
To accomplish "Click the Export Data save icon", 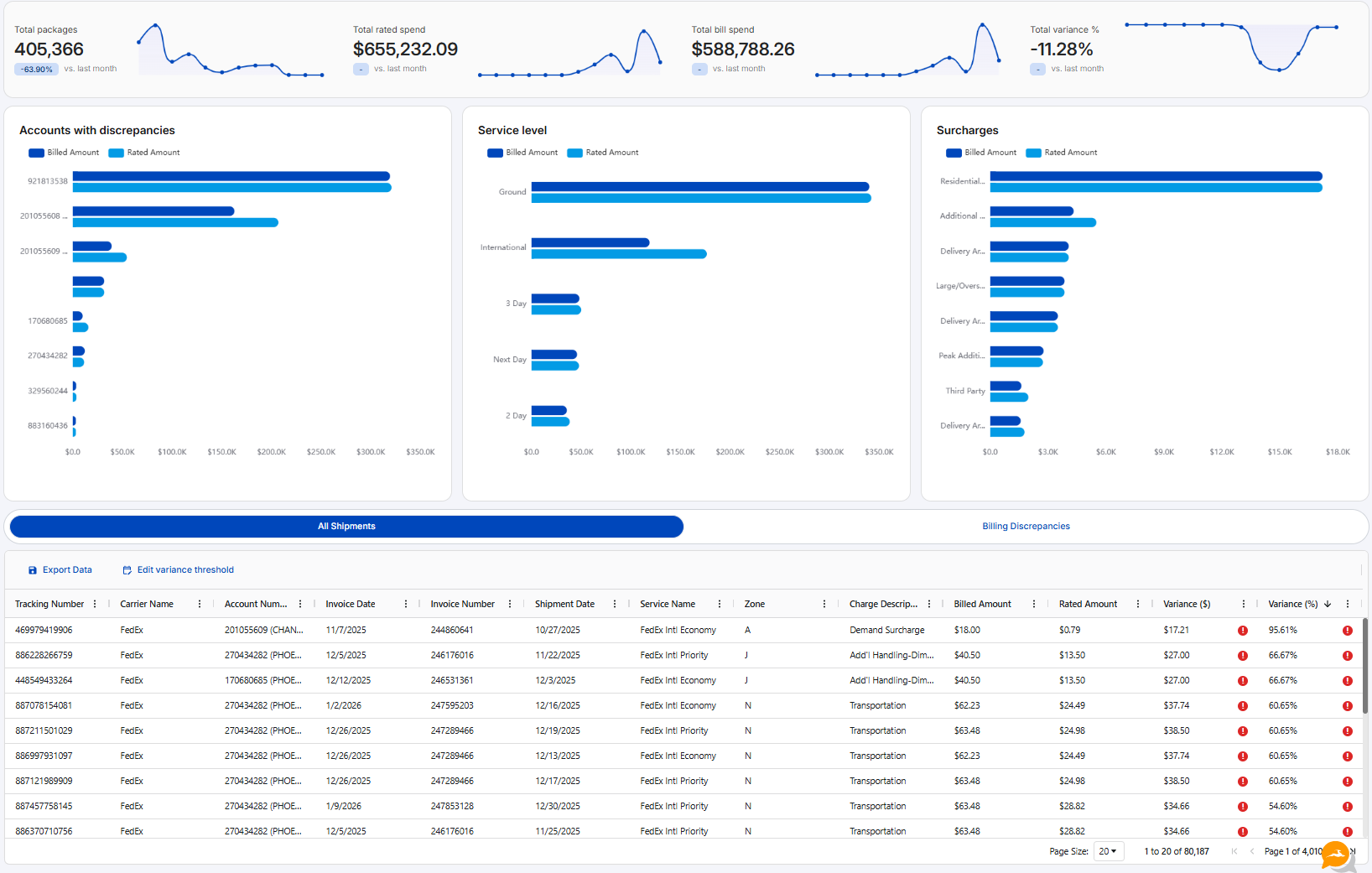I will click(33, 570).
